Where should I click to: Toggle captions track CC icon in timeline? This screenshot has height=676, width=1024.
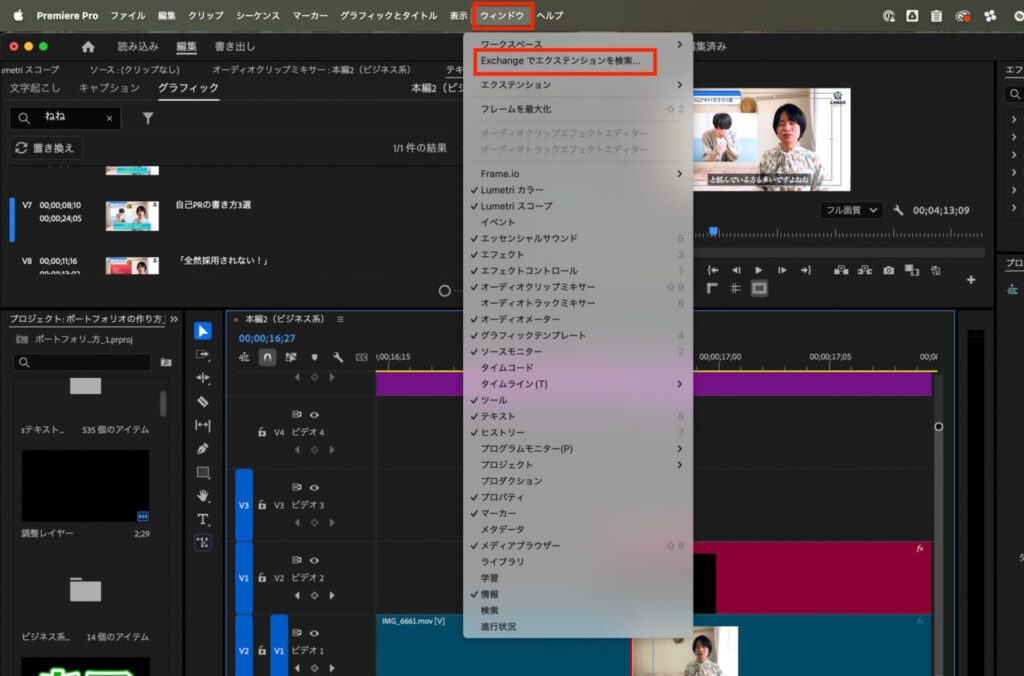pyautogui.click(x=361, y=357)
